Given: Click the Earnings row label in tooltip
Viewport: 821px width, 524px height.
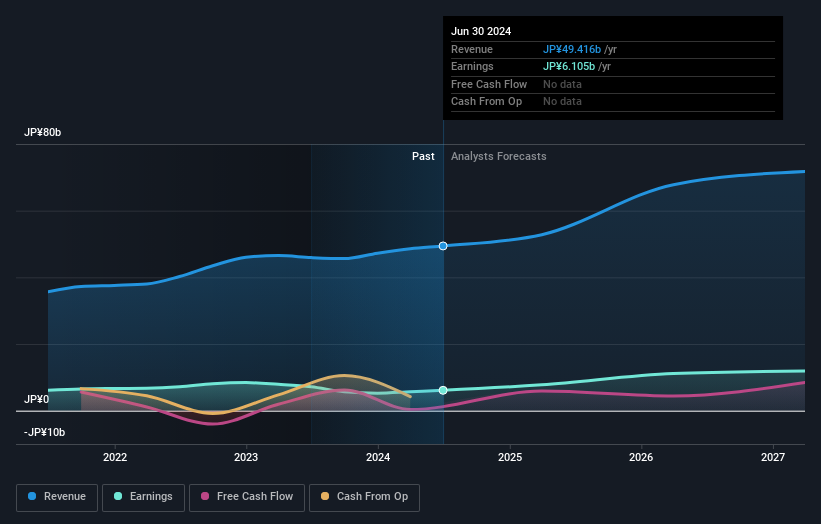Looking at the screenshot, I should pos(472,66).
